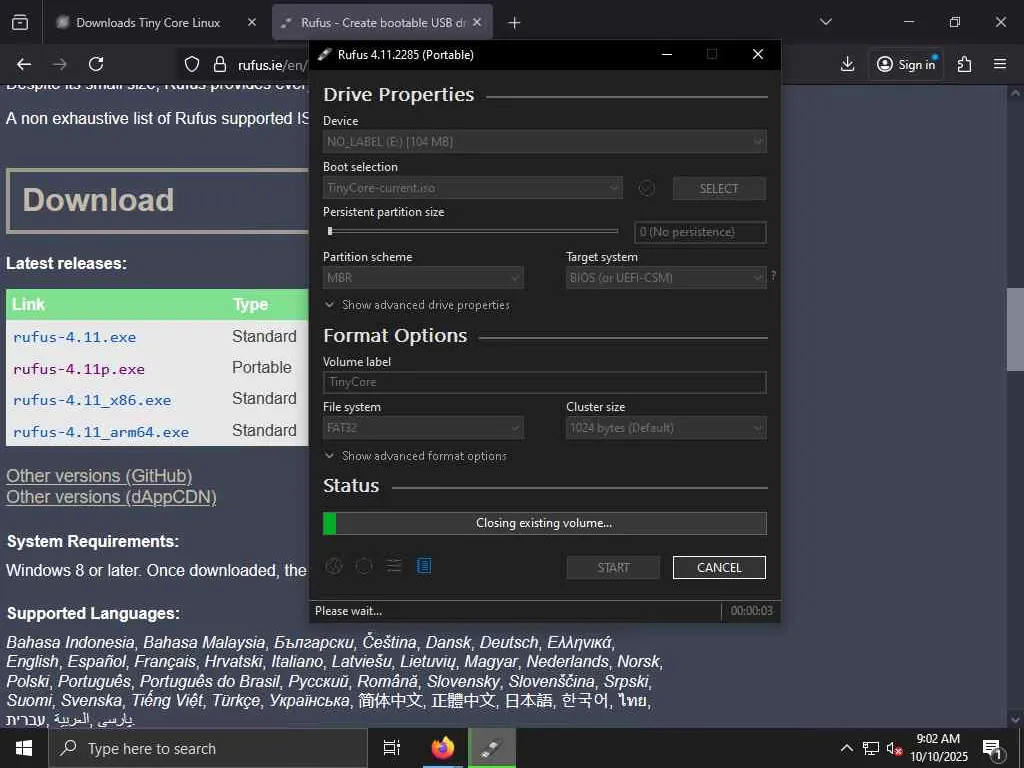
Task: Open Windows notification center icon
Action: (993, 749)
